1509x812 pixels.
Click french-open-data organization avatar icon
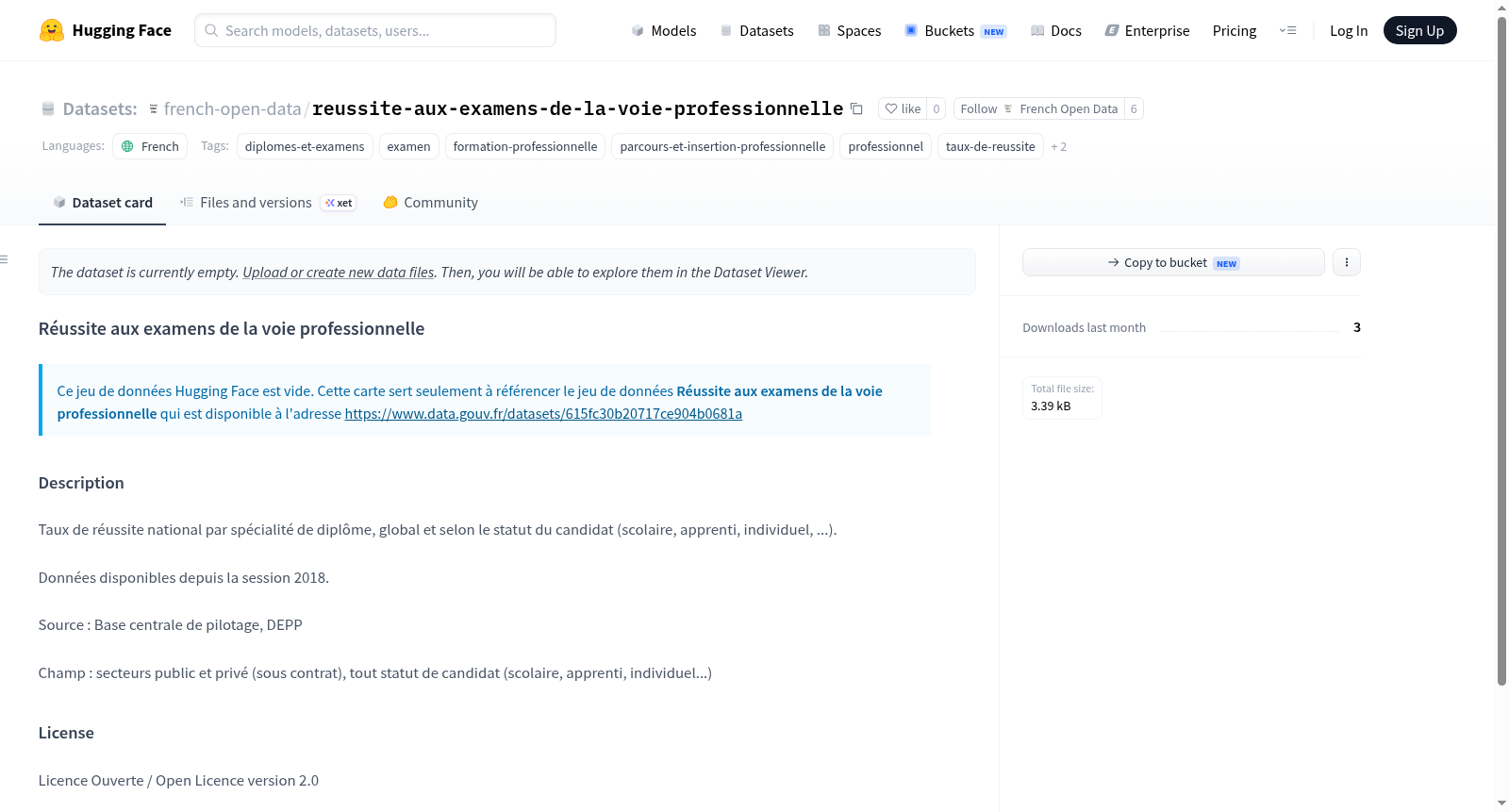pos(154,109)
